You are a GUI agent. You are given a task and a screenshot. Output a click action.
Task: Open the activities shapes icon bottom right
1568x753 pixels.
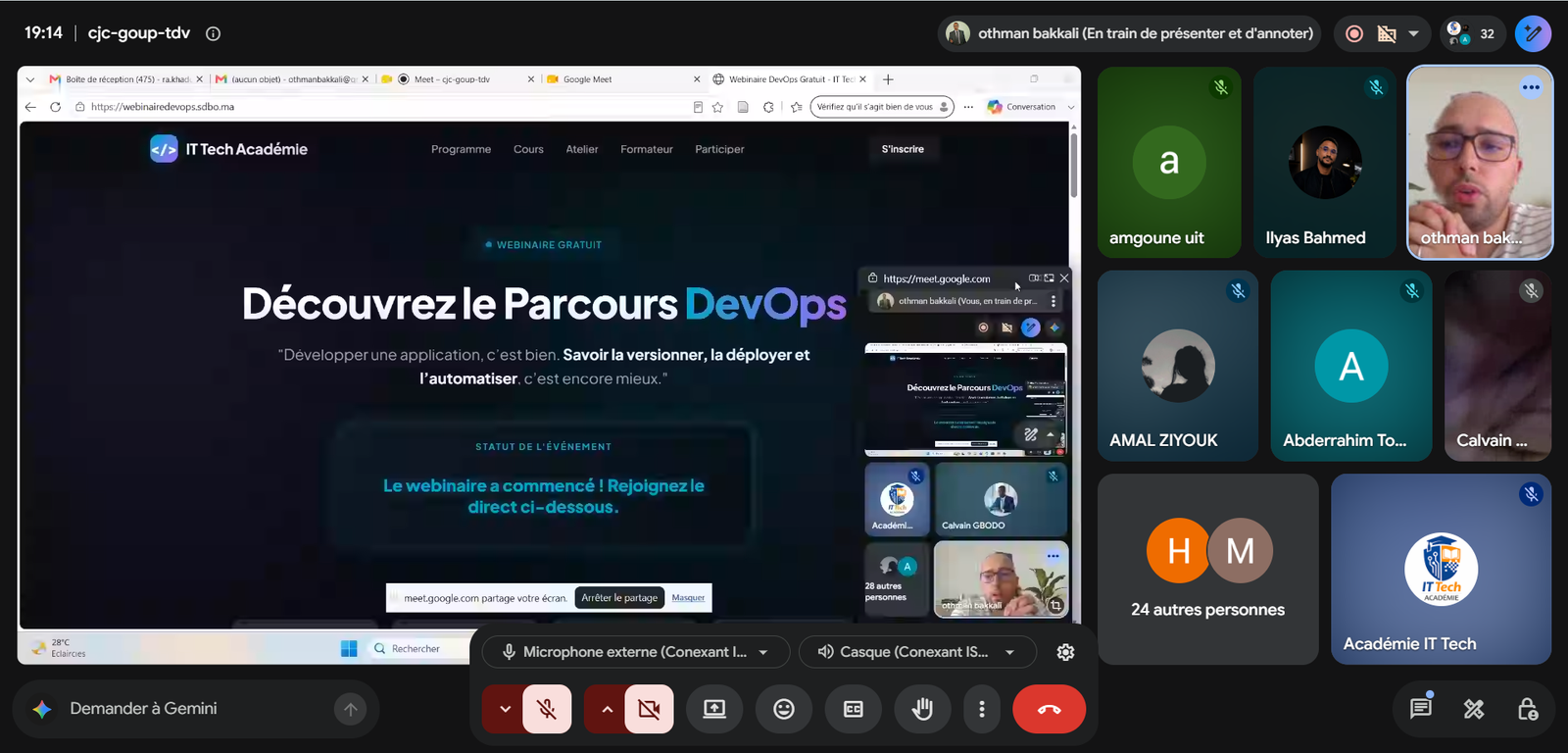1474,709
